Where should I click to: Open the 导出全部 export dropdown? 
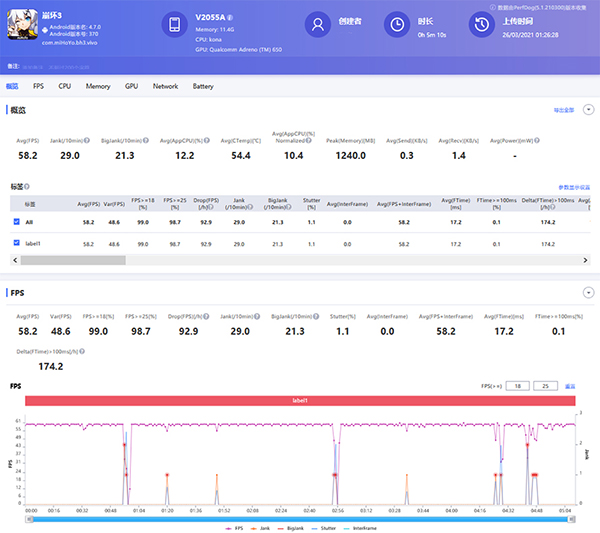pyautogui.click(x=566, y=109)
